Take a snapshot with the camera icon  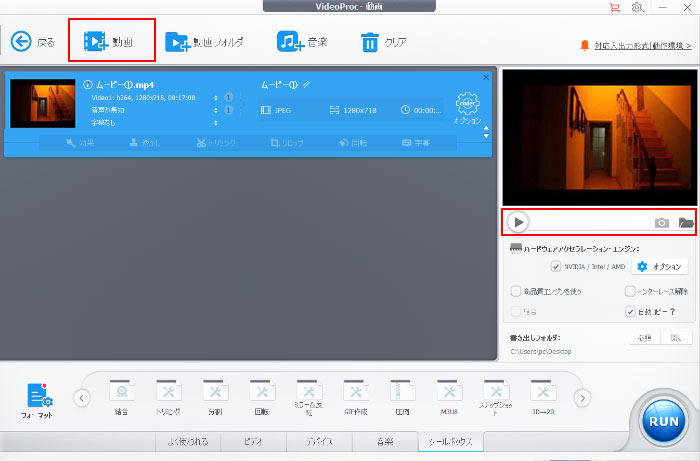(x=662, y=222)
